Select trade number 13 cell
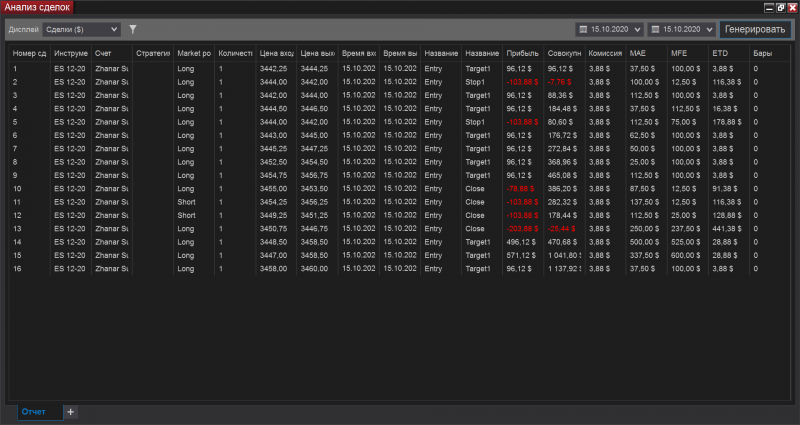The image size is (800, 425). click(17, 229)
